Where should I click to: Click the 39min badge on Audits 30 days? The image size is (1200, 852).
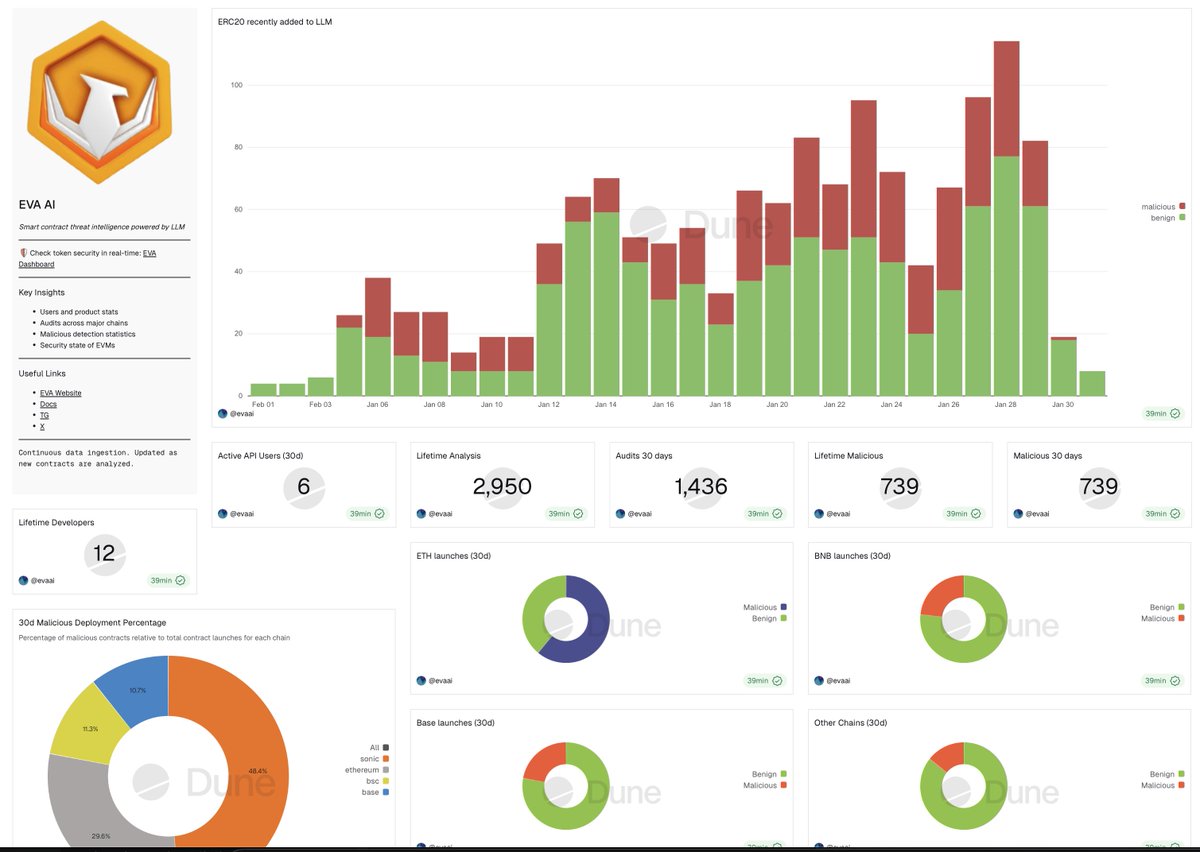pos(764,513)
